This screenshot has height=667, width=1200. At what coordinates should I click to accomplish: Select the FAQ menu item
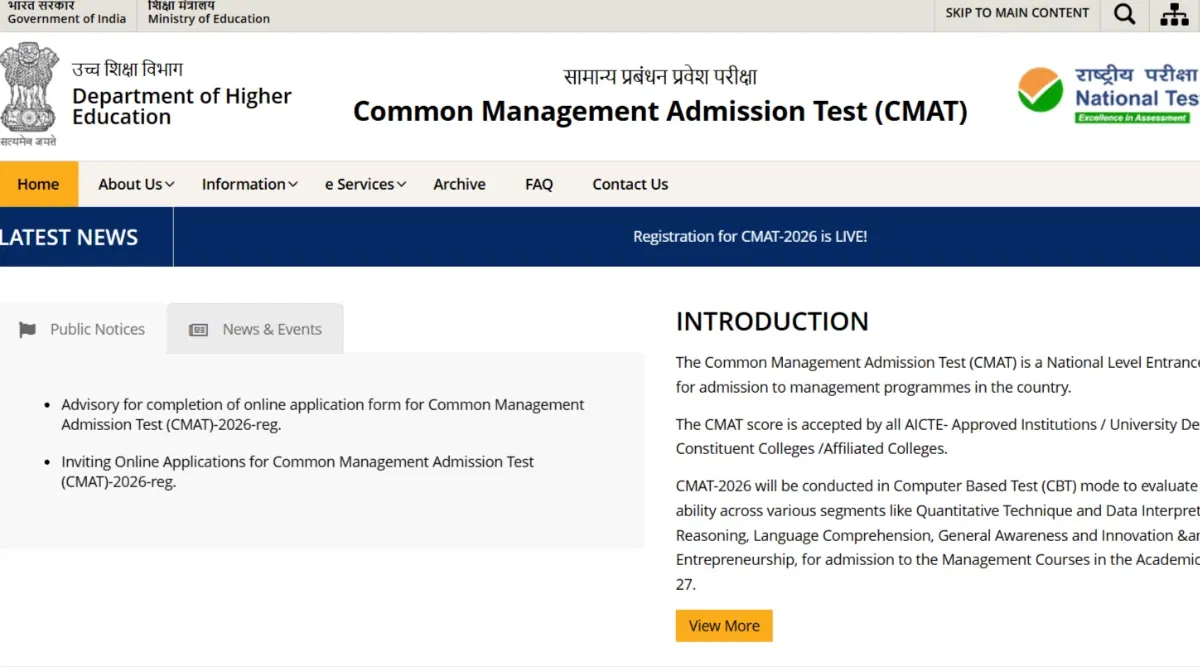539,184
